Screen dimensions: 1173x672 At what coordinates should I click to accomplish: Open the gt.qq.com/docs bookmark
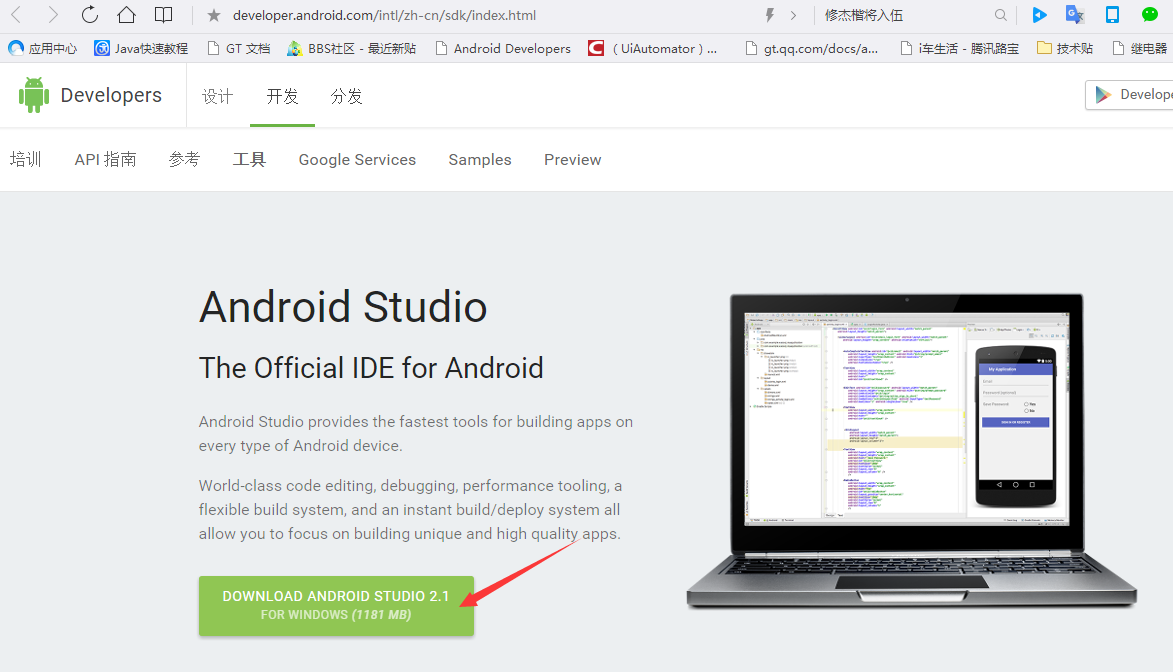812,49
